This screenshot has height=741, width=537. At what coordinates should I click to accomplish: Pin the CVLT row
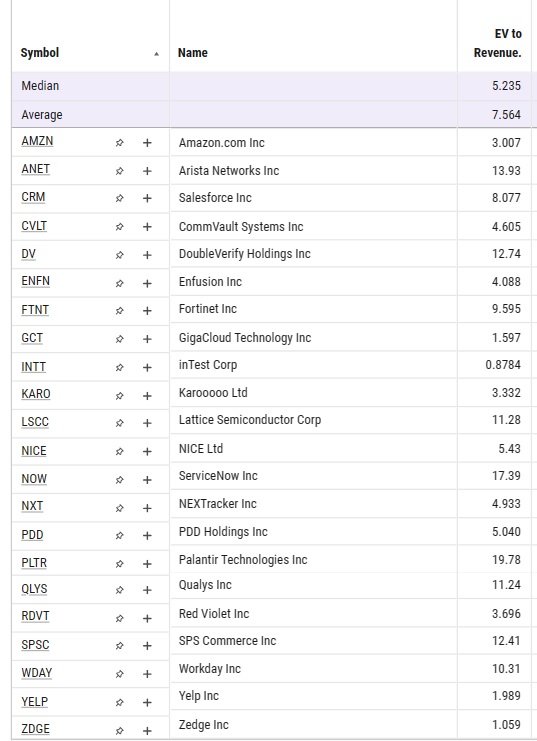click(120, 227)
